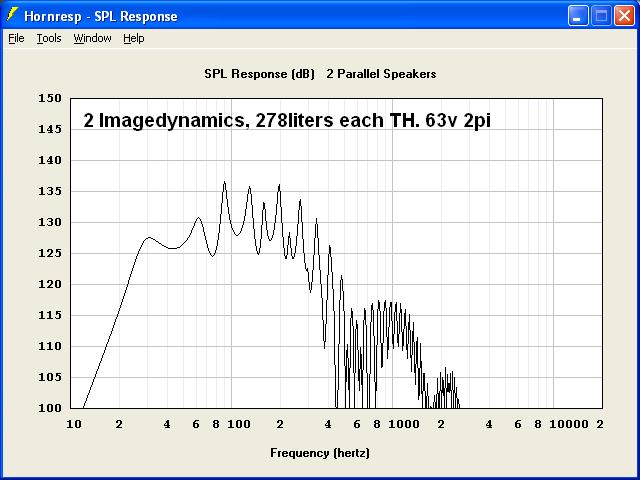Click the Hornresp - SPL Response title bar text
Image resolution: width=640 pixels, height=480 pixels.
[101, 16]
